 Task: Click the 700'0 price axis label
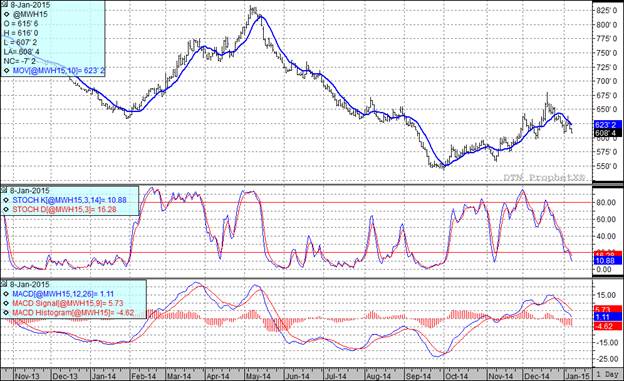[x=606, y=81]
